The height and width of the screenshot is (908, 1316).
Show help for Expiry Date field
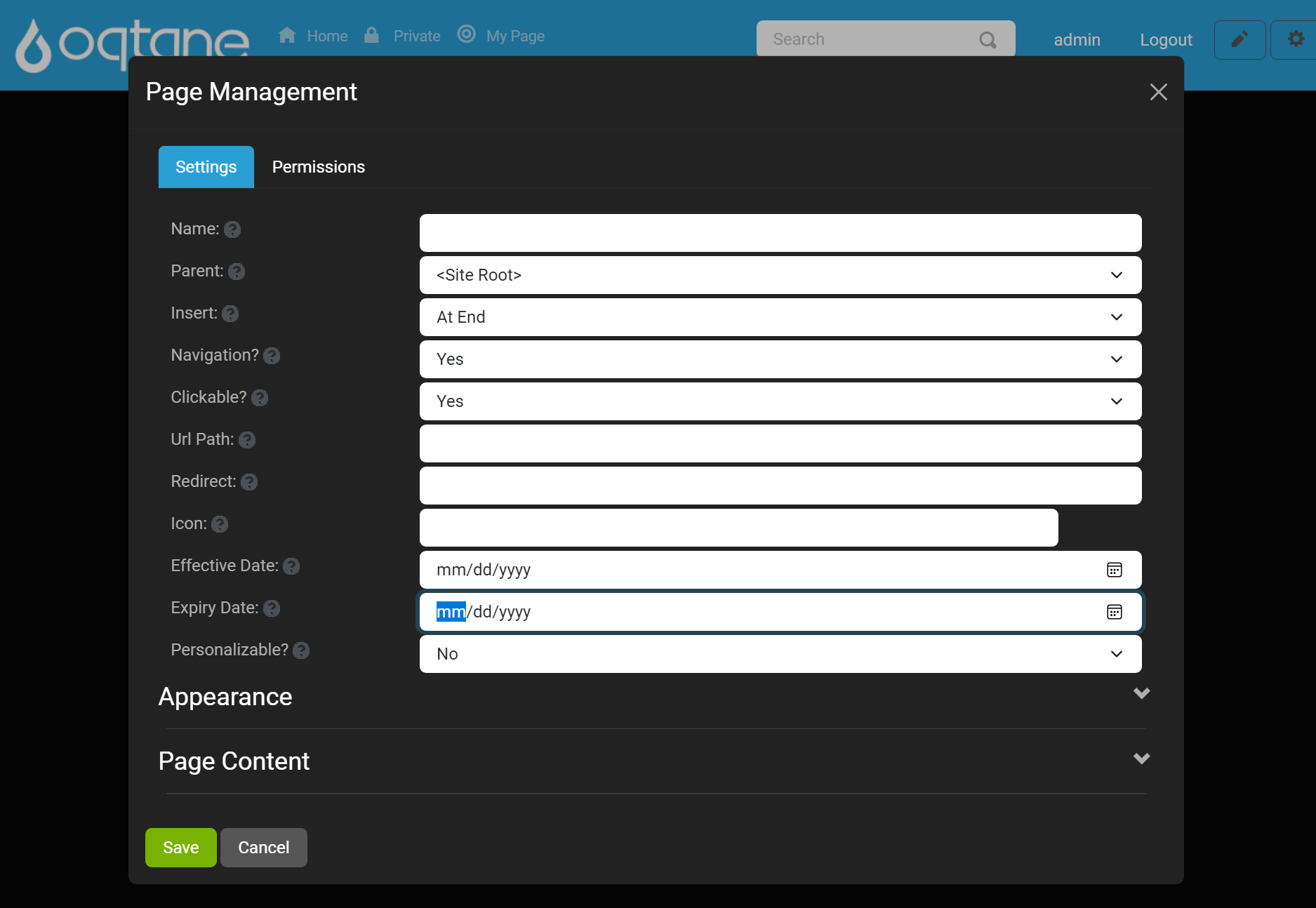(x=272, y=608)
